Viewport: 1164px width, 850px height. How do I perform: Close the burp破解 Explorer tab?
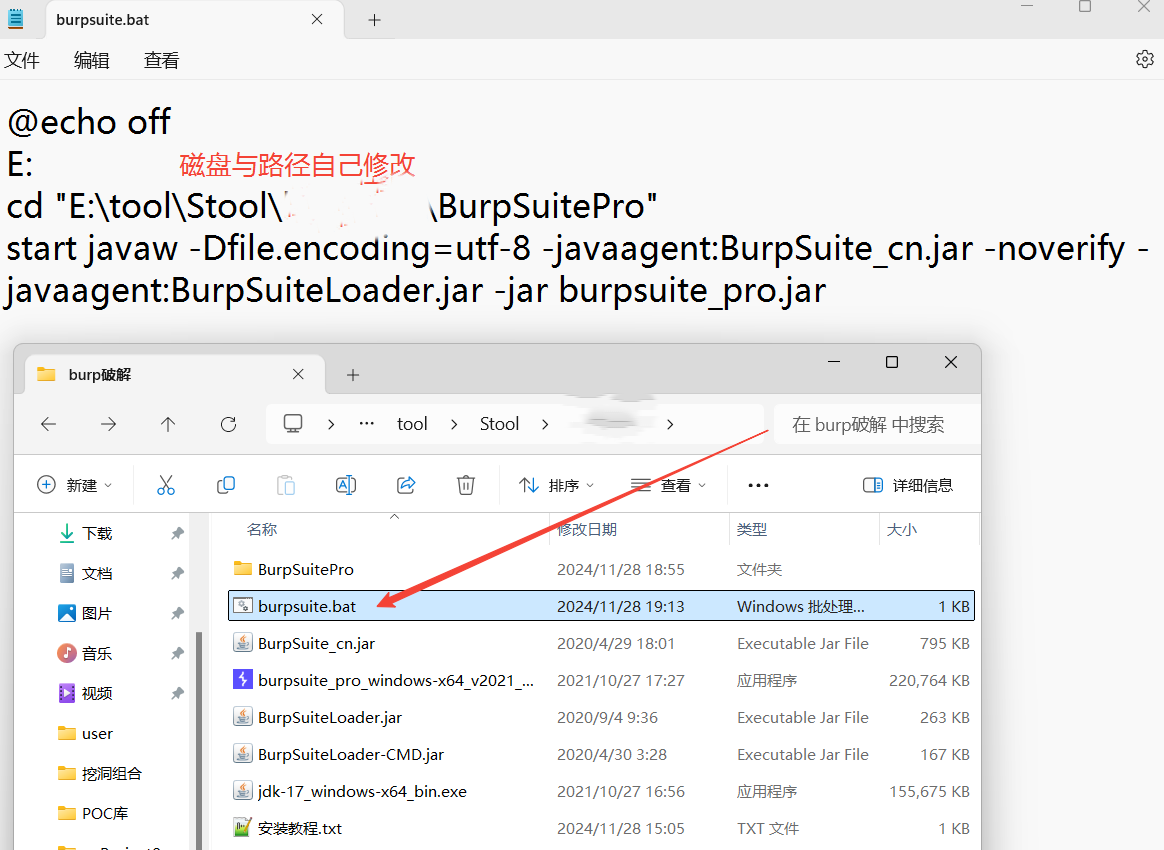pyautogui.click(x=298, y=374)
